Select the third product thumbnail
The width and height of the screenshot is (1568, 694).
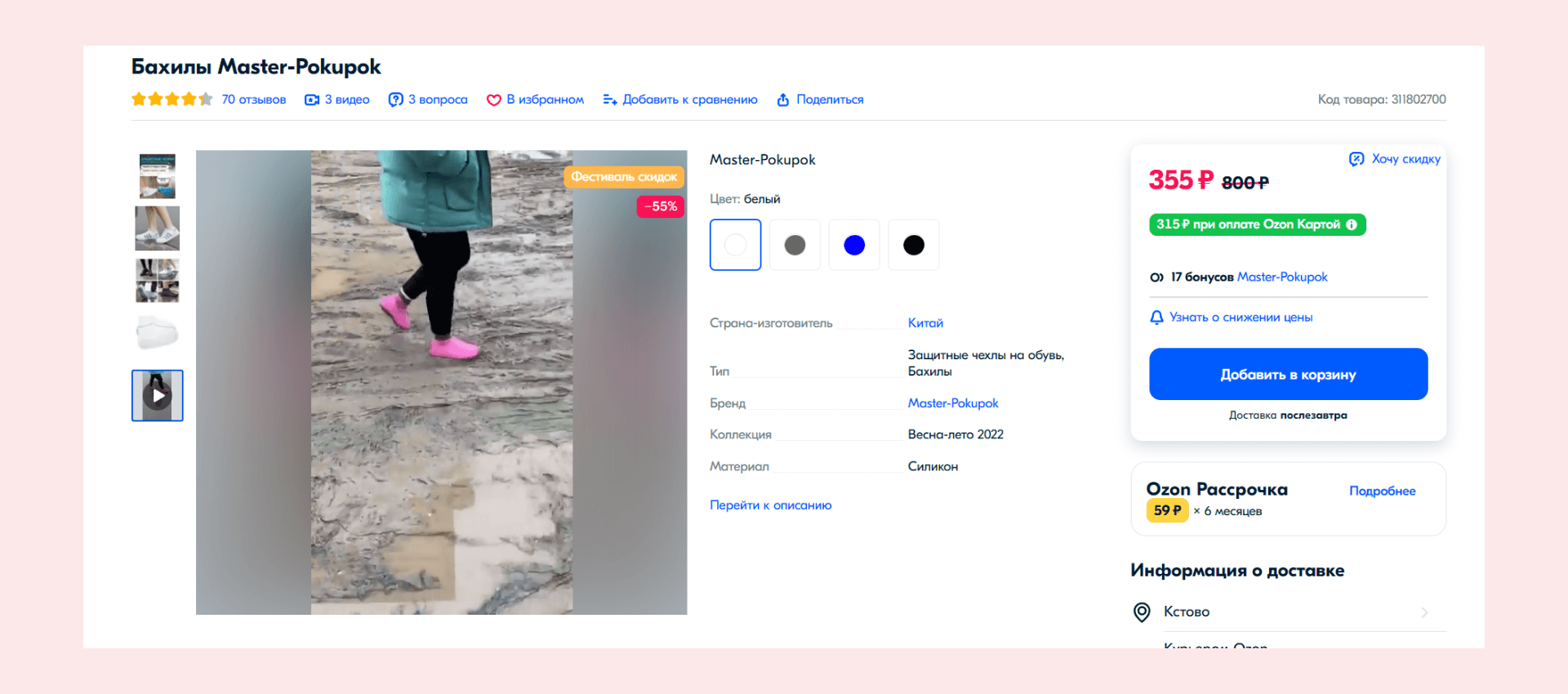point(158,280)
